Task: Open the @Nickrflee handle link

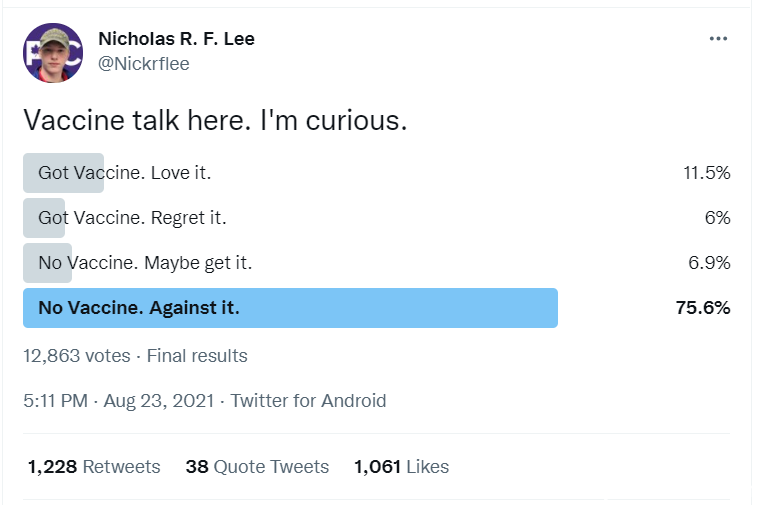Action: [144, 63]
